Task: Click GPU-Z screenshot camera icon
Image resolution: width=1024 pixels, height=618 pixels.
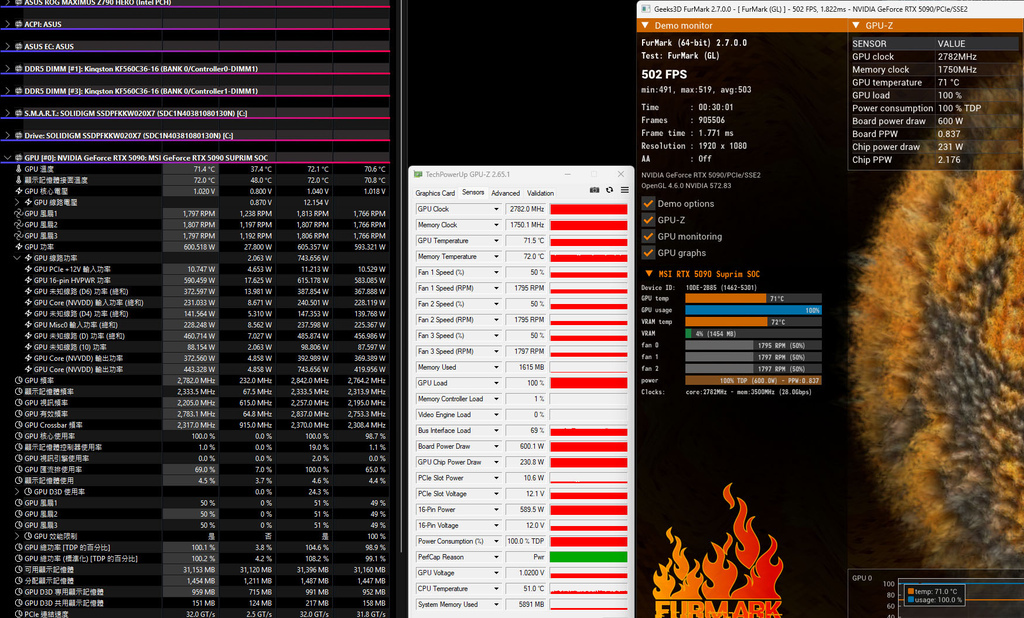Action: point(594,190)
